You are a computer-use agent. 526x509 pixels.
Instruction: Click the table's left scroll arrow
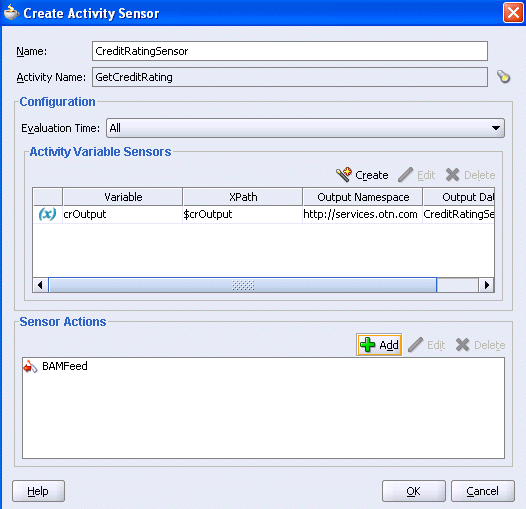click(41, 285)
